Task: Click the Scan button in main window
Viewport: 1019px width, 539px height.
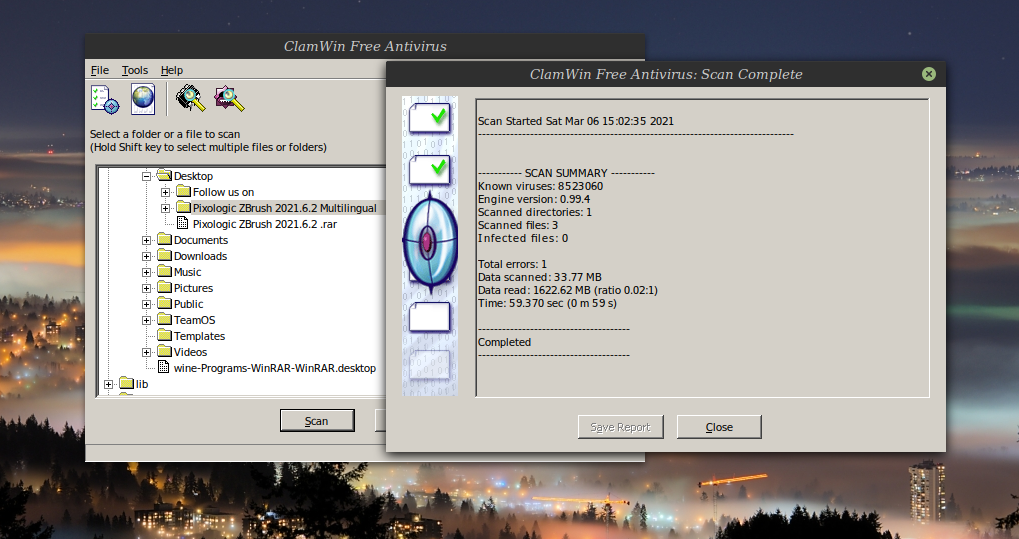Action: [317, 421]
